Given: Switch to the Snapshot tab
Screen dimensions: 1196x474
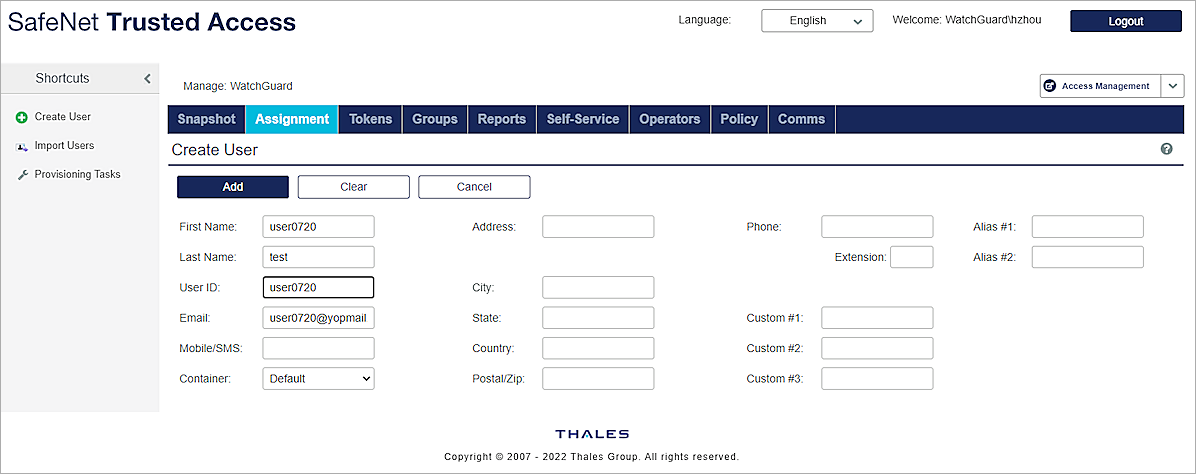Looking at the screenshot, I should (207, 119).
